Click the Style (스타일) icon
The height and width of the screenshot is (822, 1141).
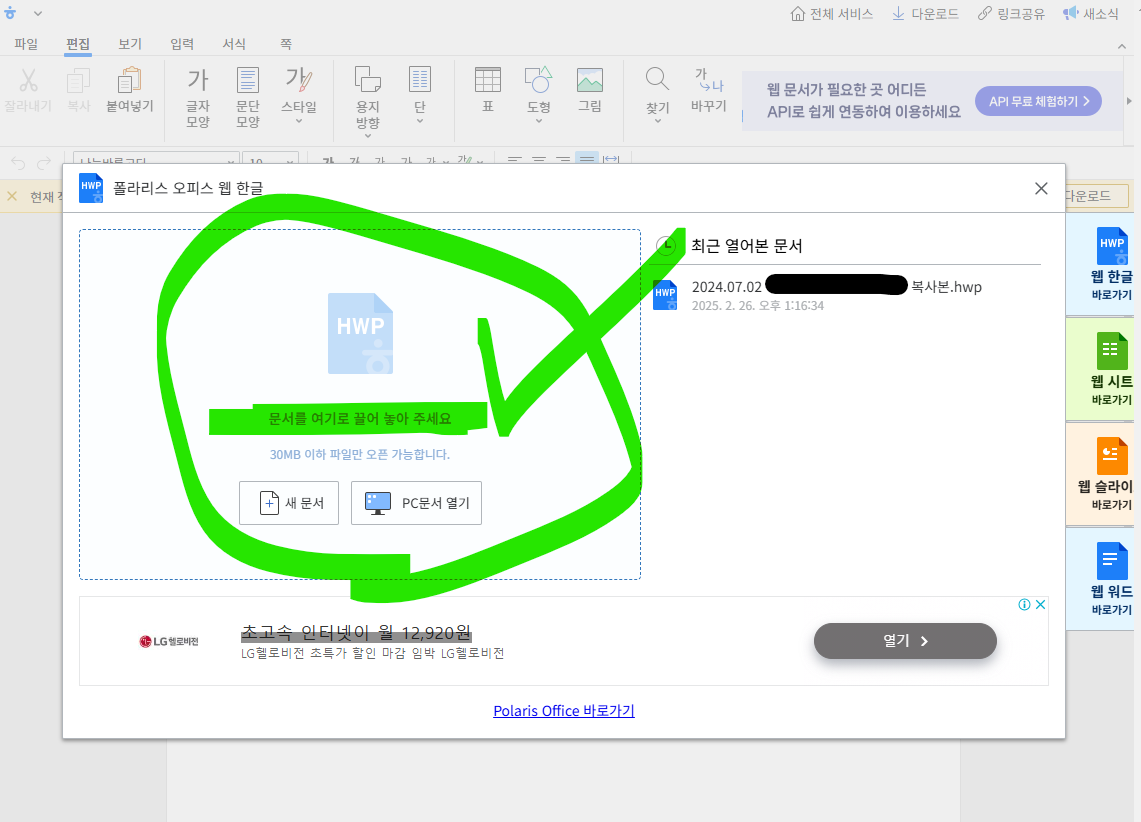coord(299,80)
